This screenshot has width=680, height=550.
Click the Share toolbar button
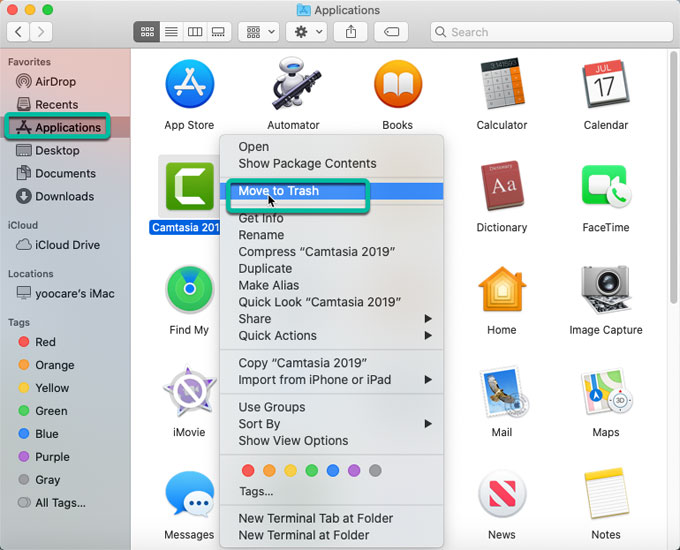point(351,32)
